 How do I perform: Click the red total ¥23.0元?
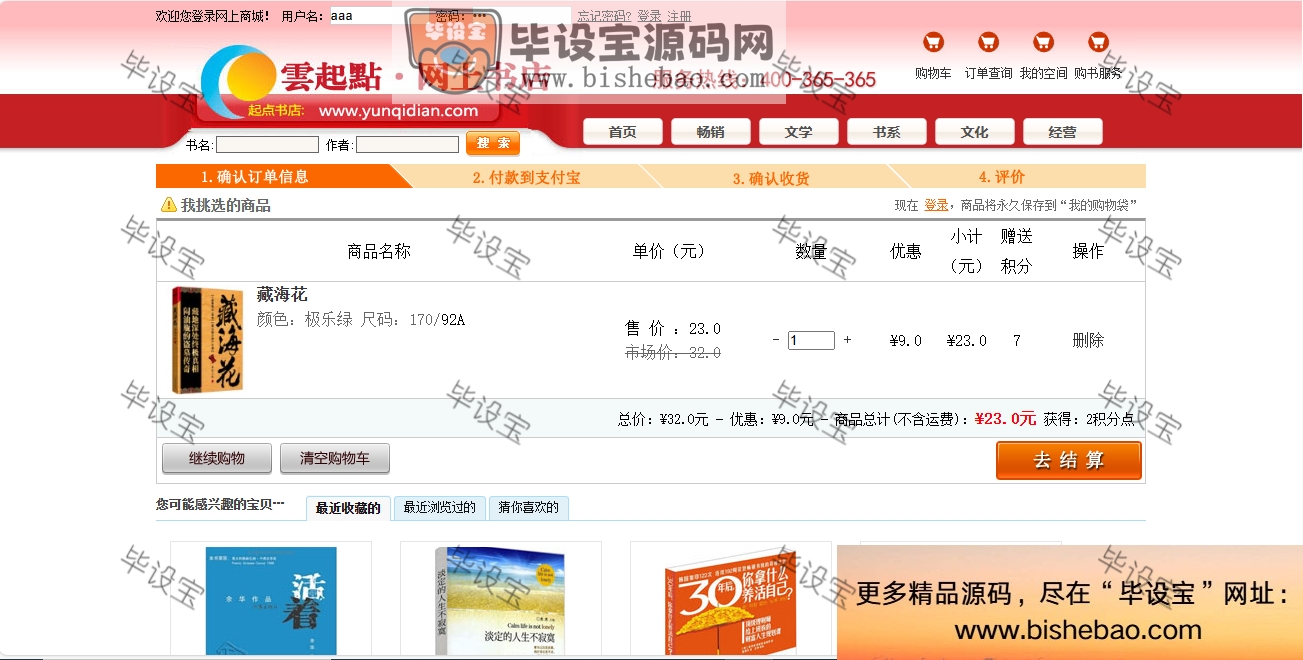(1005, 419)
